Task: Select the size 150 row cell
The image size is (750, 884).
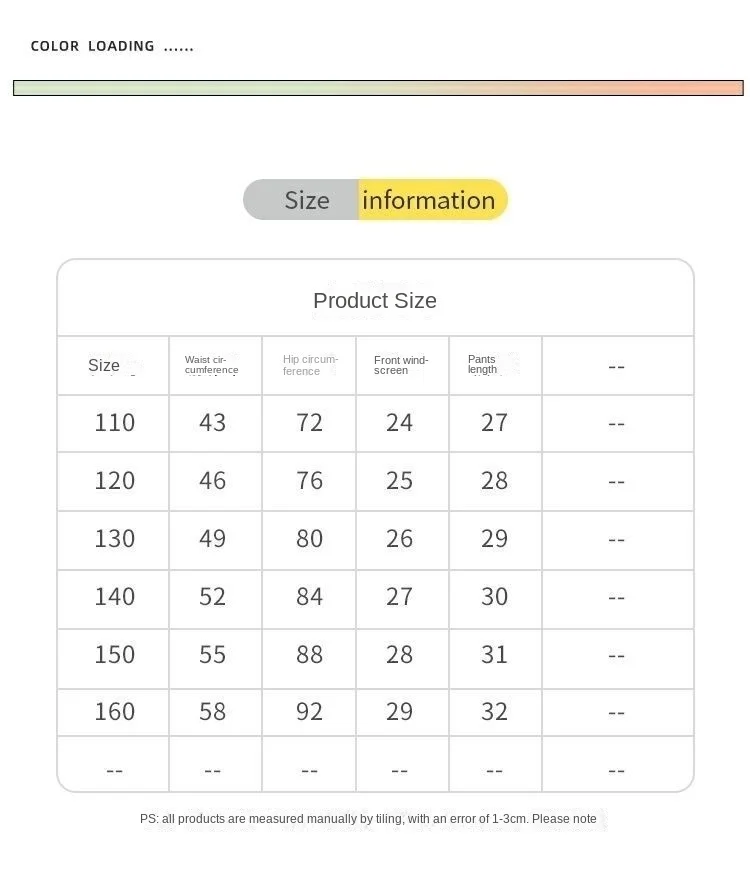Action: (114, 655)
